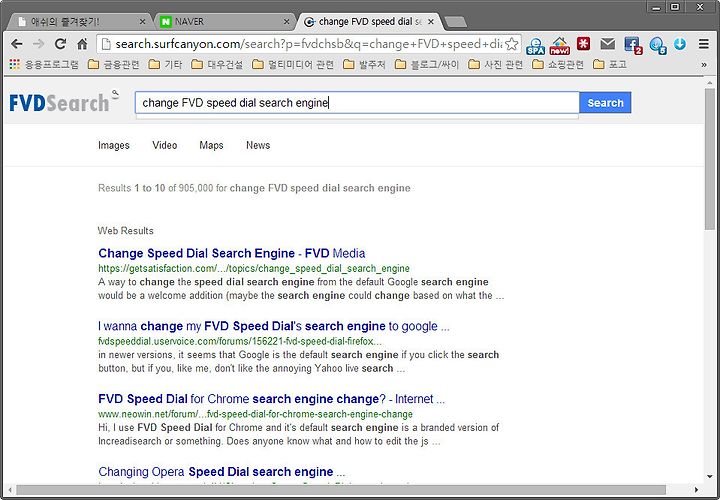Viewport: 720px width, 500px height.
Task: Open the News search category
Action: coord(258,145)
